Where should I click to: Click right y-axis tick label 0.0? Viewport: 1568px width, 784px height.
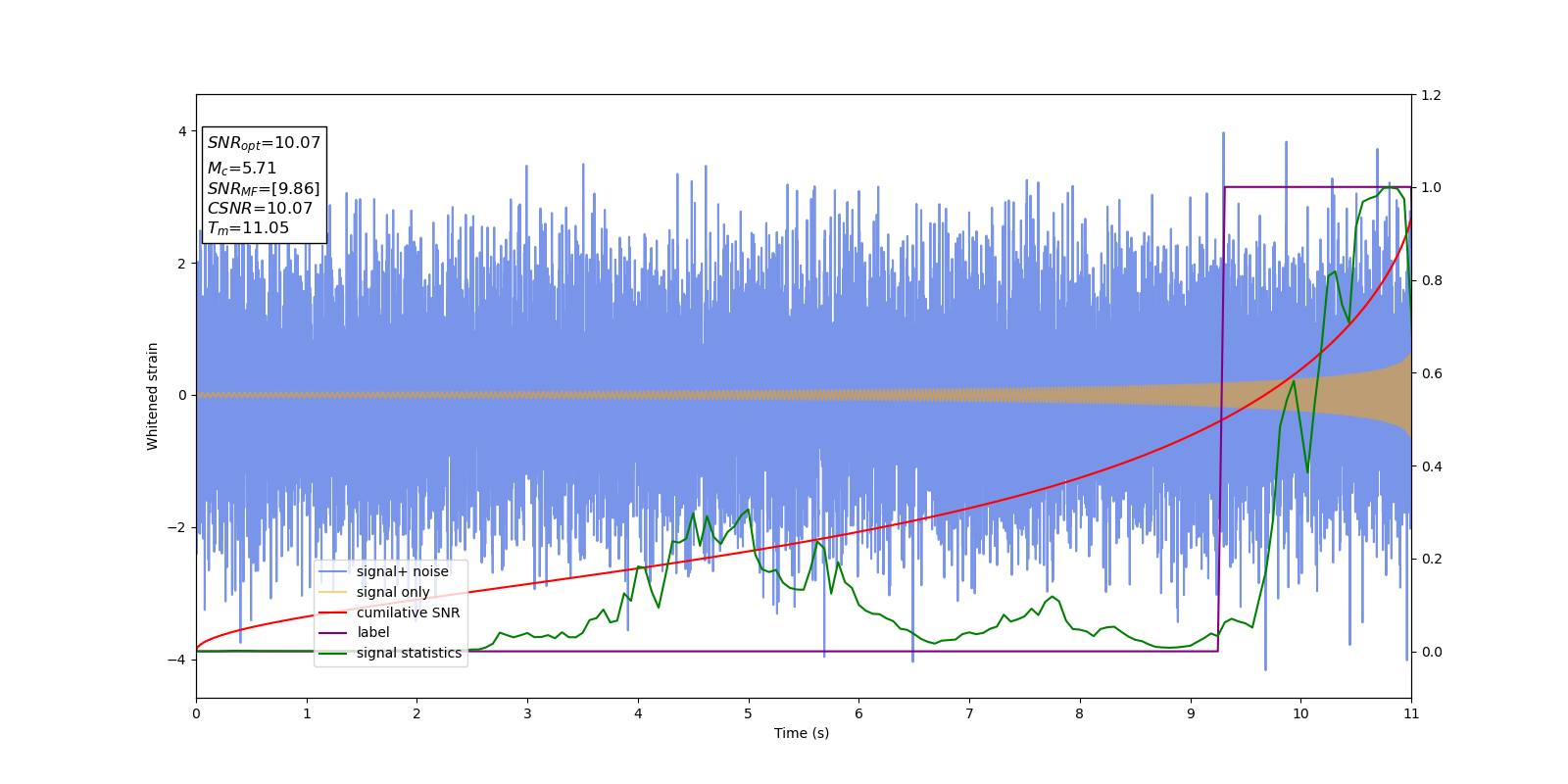tap(1431, 652)
